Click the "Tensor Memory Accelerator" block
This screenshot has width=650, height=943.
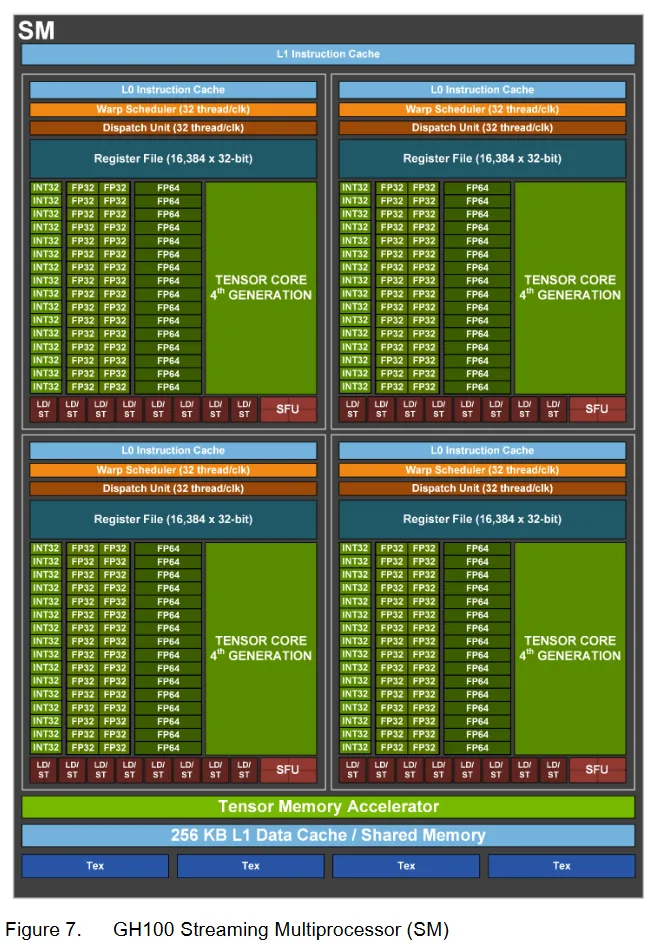click(328, 806)
